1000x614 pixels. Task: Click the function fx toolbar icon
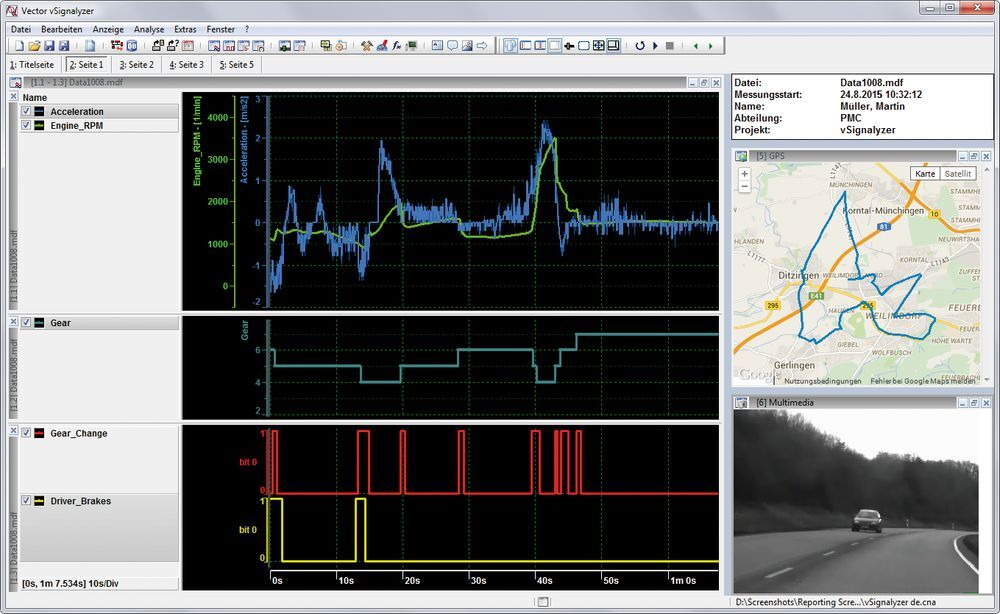(397, 46)
